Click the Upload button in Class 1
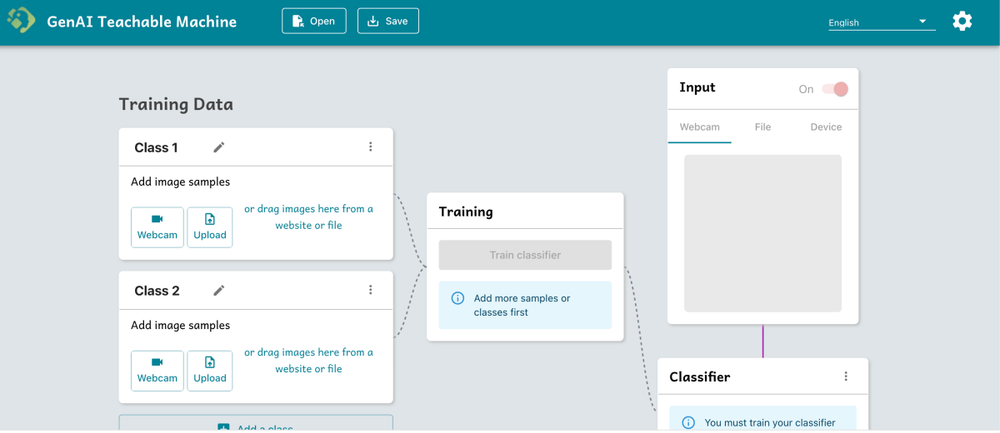 pyautogui.click(x=210, y=227)
